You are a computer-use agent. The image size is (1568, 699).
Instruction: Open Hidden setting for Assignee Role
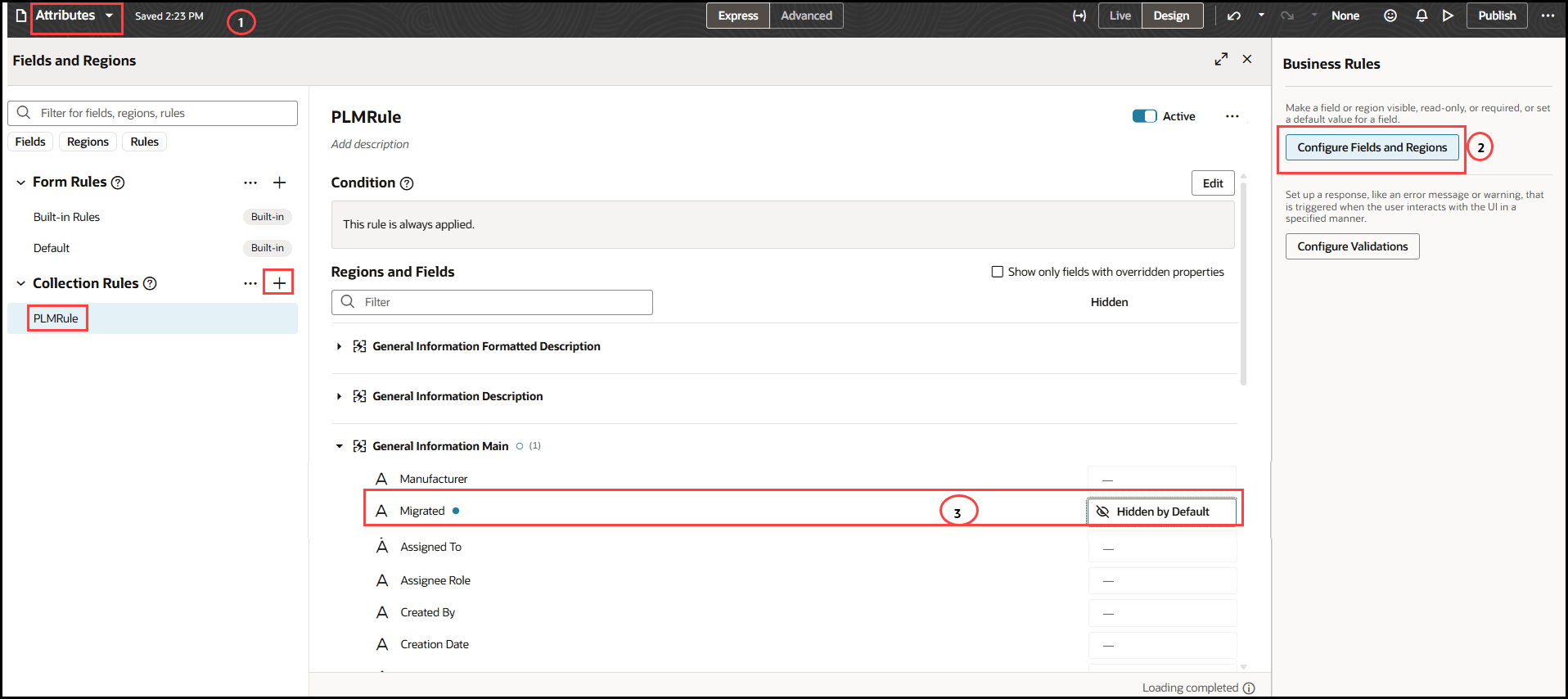[1161, 581]
